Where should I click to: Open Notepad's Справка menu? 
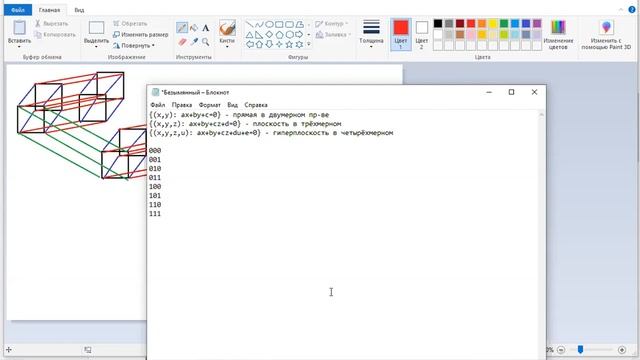pos(256,105)
